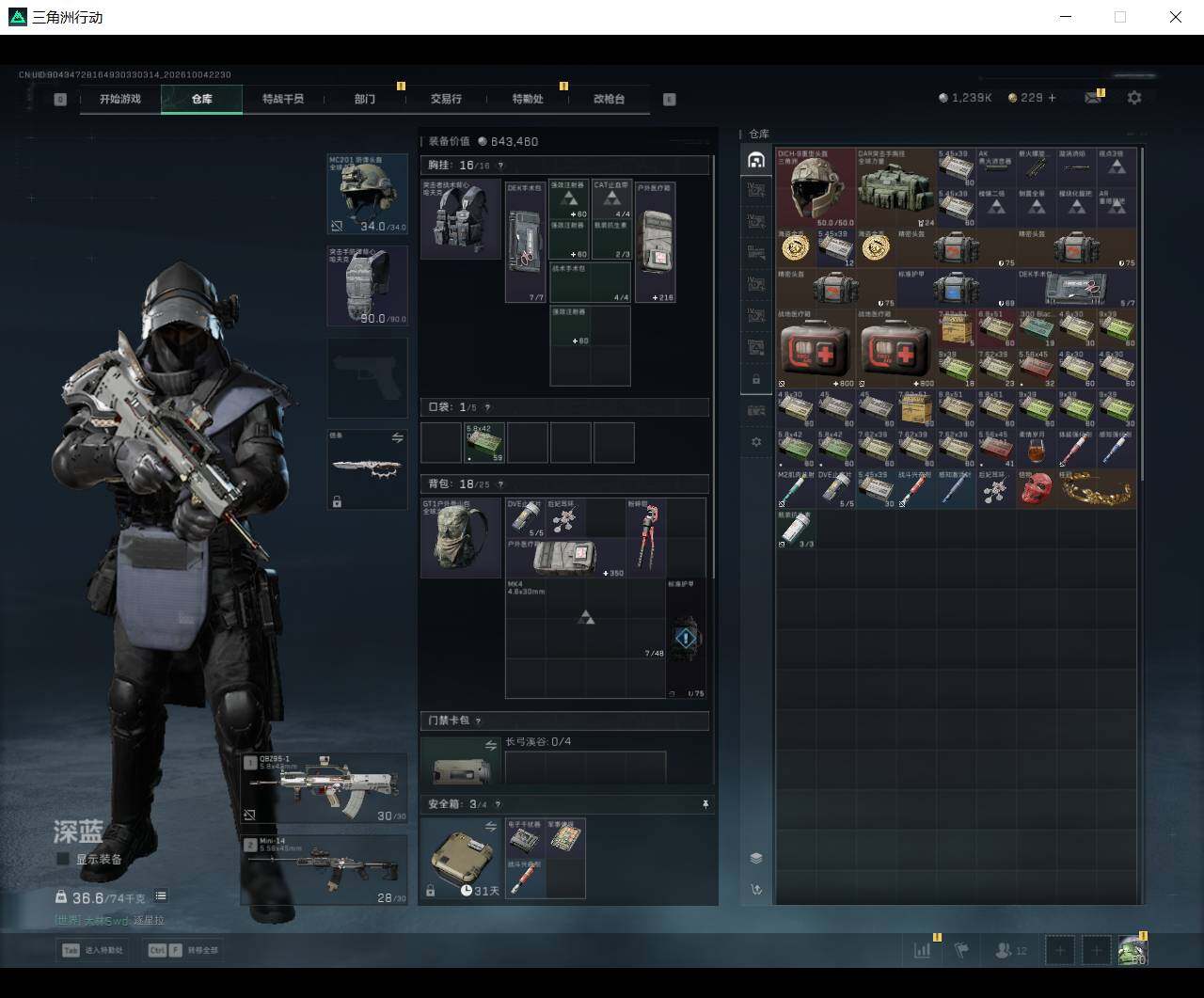Open the settings gear in the top bar
This screenshot has height=998, width=1204.
(x=1134, y=98)
